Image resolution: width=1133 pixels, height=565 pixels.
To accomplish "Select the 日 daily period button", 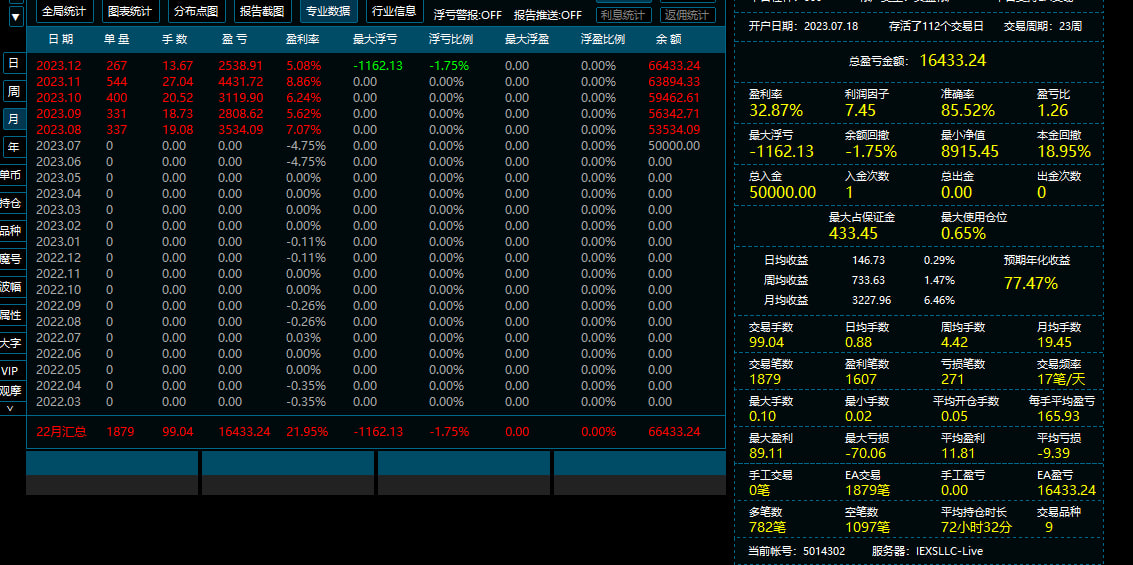I will click(x=13, y=64).
